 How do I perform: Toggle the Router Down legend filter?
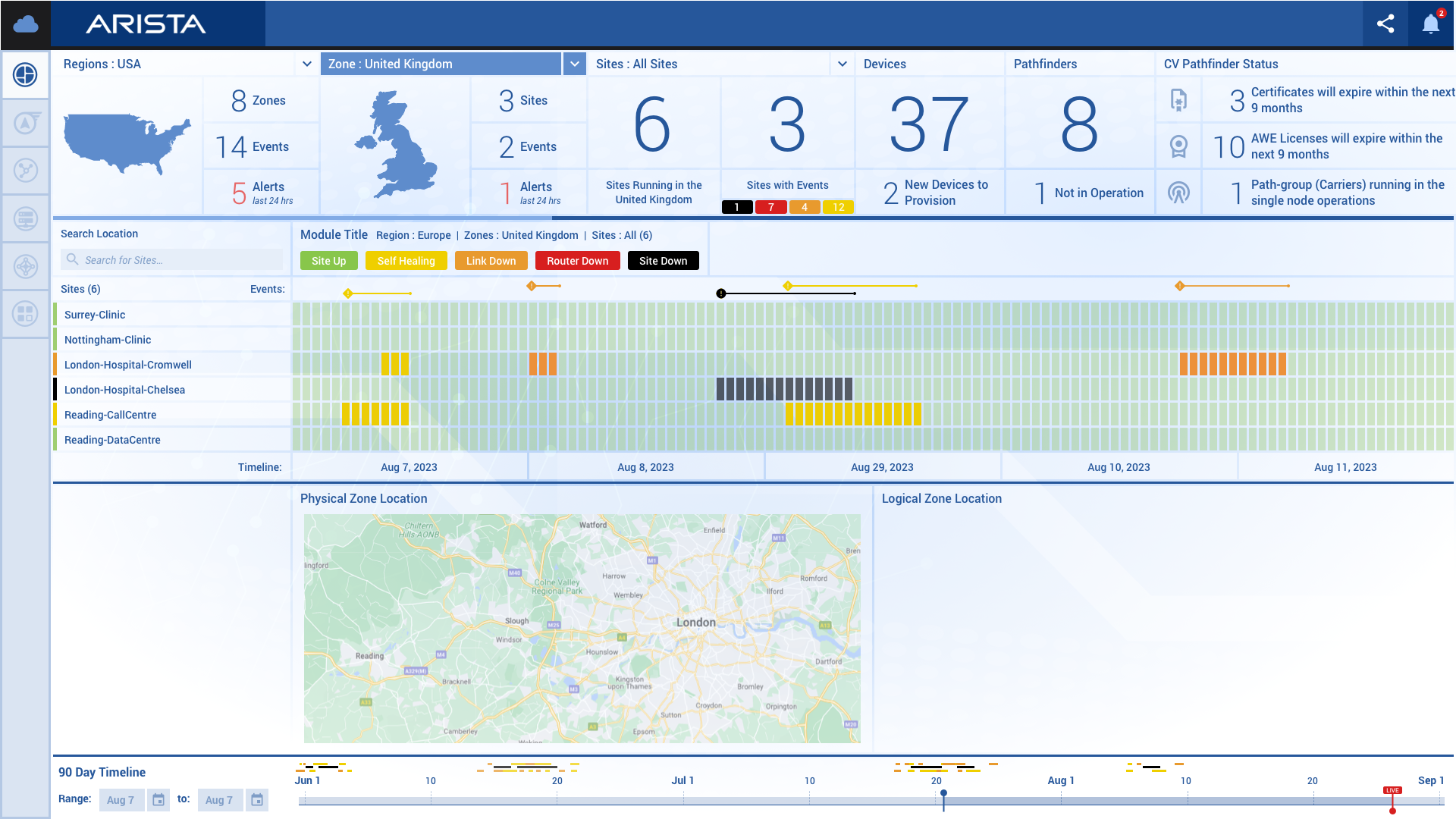(x=577, y=261)
